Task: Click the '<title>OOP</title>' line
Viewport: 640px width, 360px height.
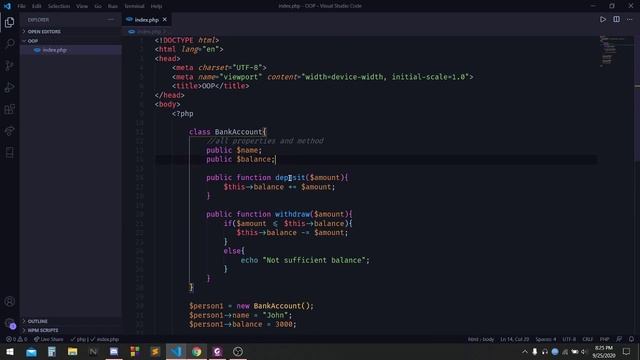Action: pos(211,86)
